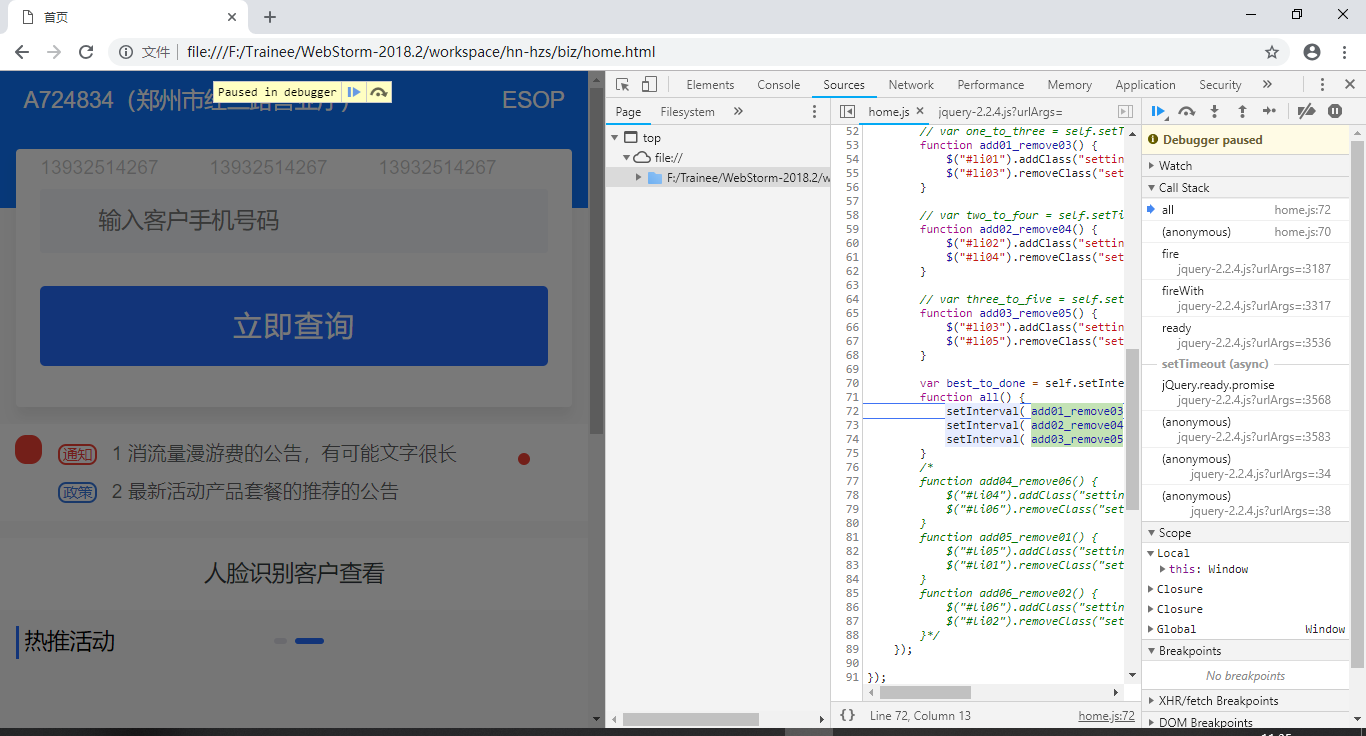Click the phone number input field

pyautogui.click(x=293, y=220)
